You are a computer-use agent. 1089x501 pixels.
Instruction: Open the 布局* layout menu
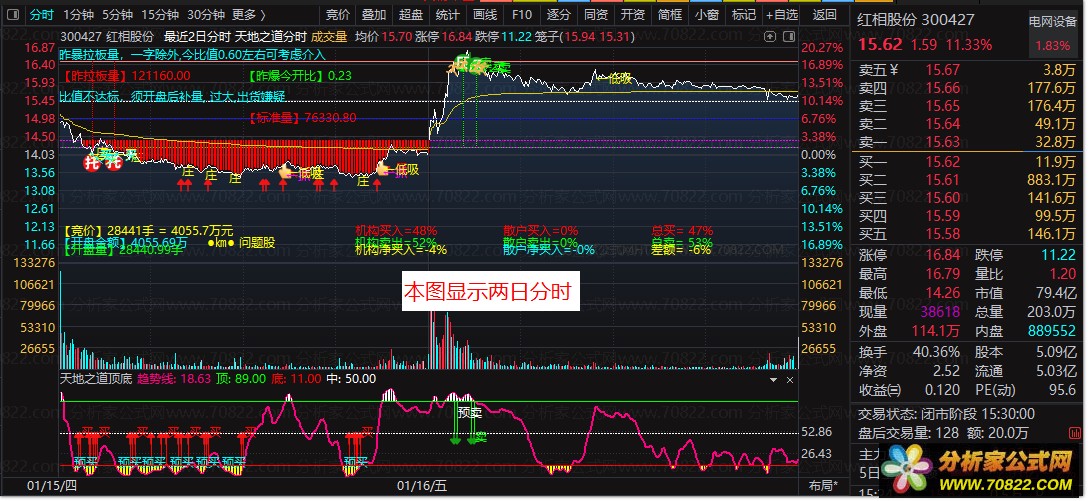pyautogui.click(x=824, y=485)
